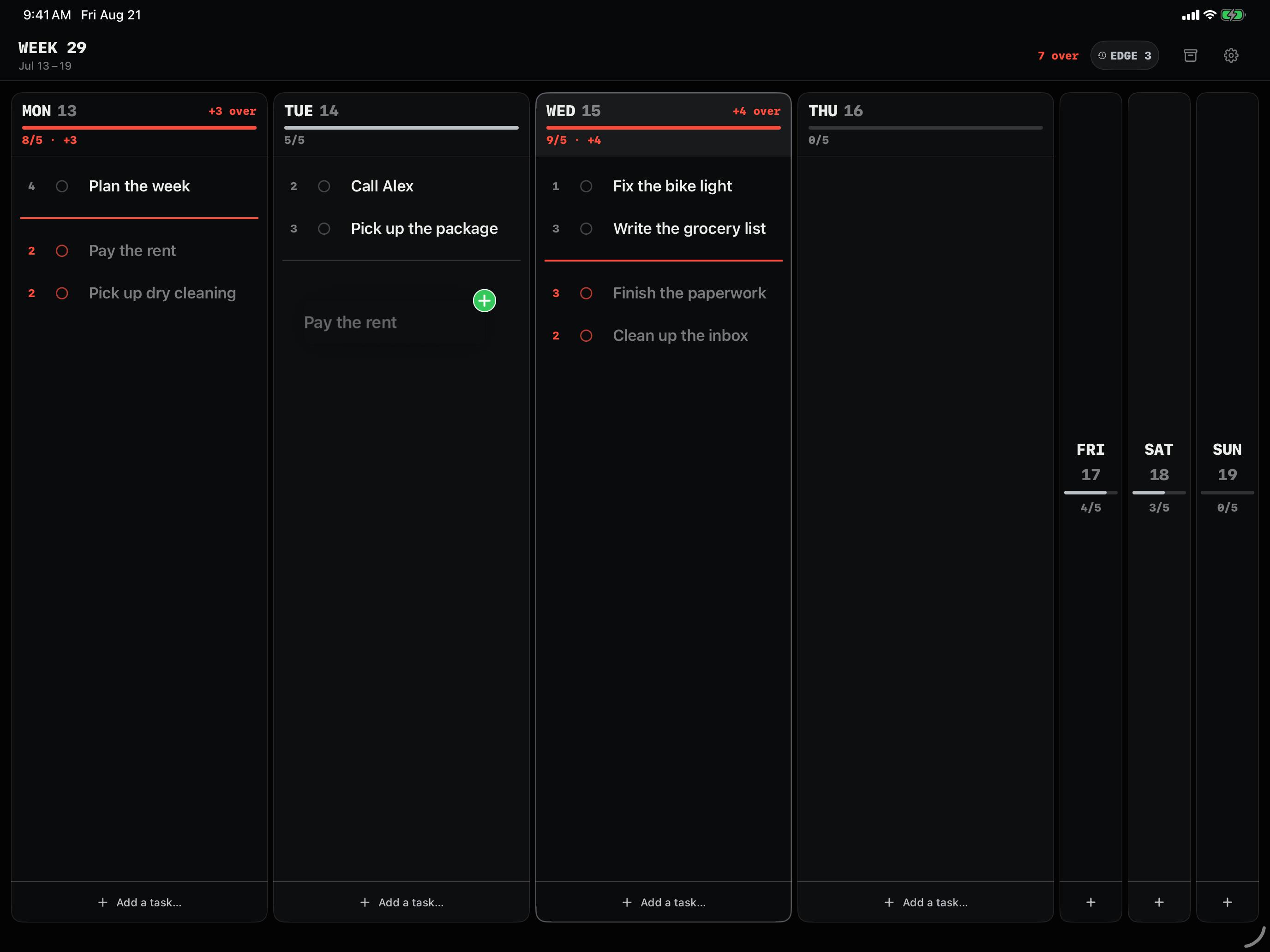Mark 'Plan the week' complete
Image resolution: width=1270 pixels, height=952 pixels.
pos(62,186)
